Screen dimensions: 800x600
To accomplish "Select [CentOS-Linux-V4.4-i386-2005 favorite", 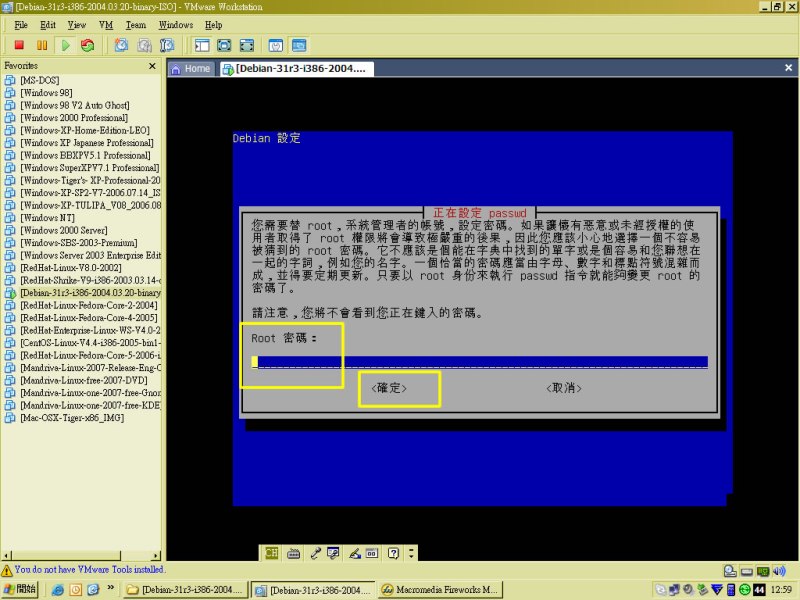I will (90, 343).
